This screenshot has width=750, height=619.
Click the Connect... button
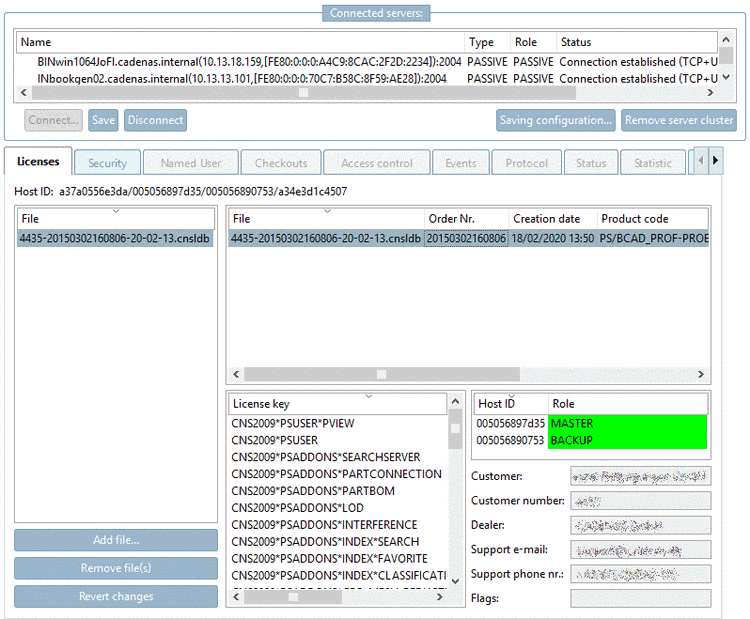pos(53,120)
